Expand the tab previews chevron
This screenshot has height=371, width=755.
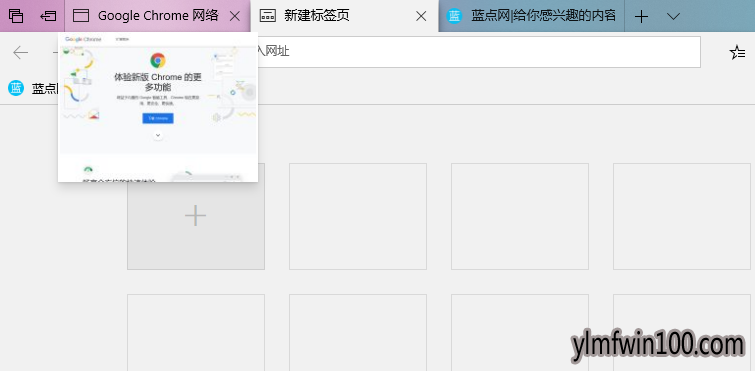pos(673,16)
